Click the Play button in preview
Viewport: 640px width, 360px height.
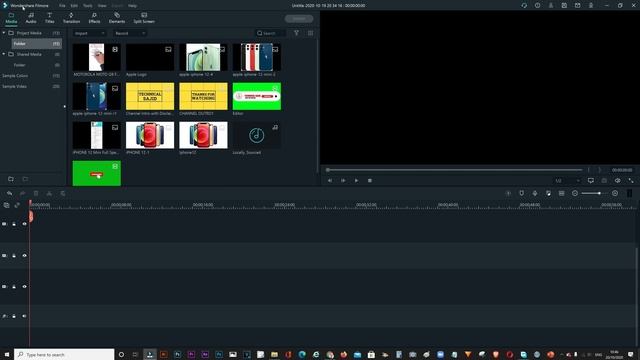356,180
